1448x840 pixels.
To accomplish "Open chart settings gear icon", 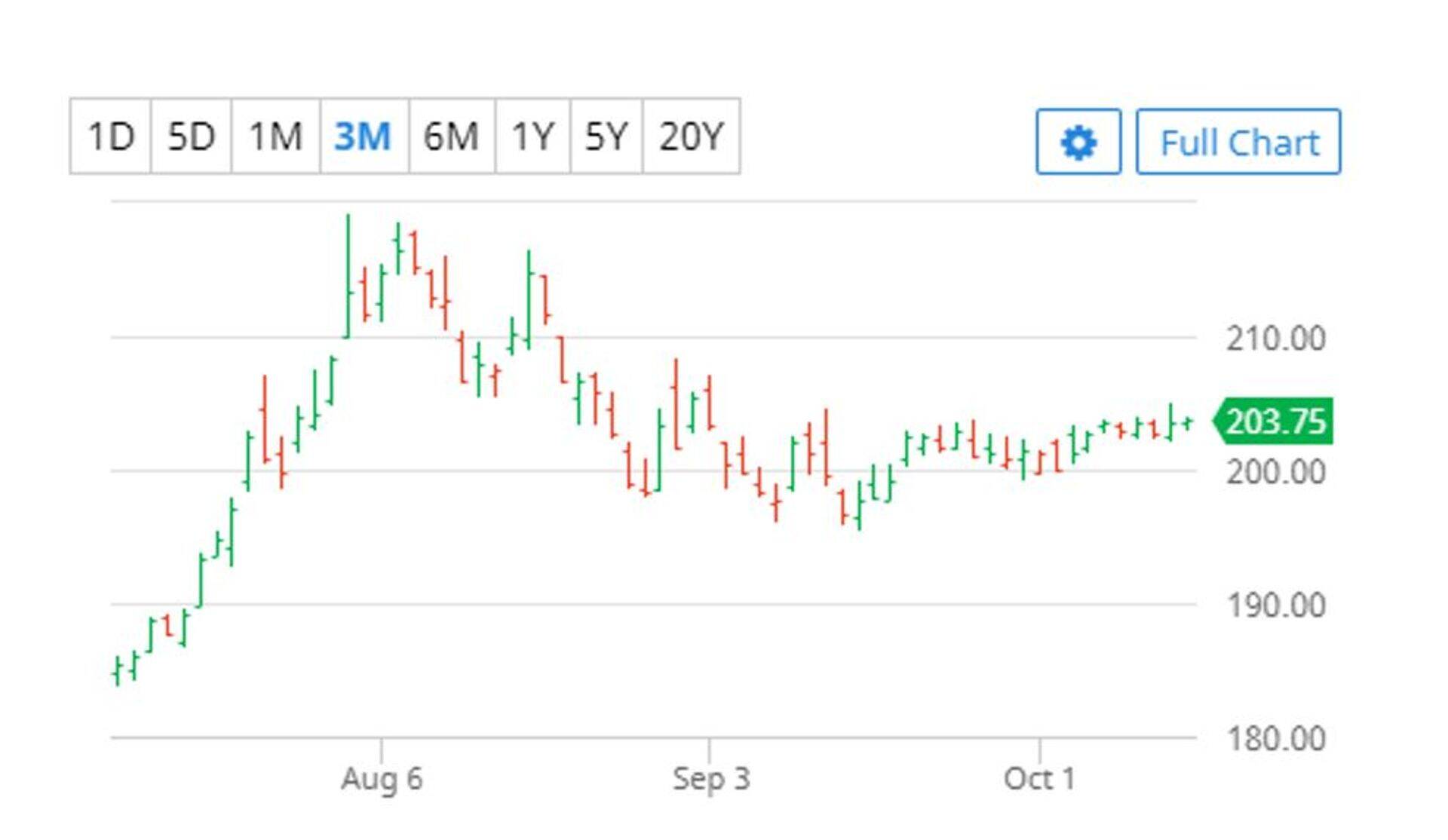I will point(1078,142).
